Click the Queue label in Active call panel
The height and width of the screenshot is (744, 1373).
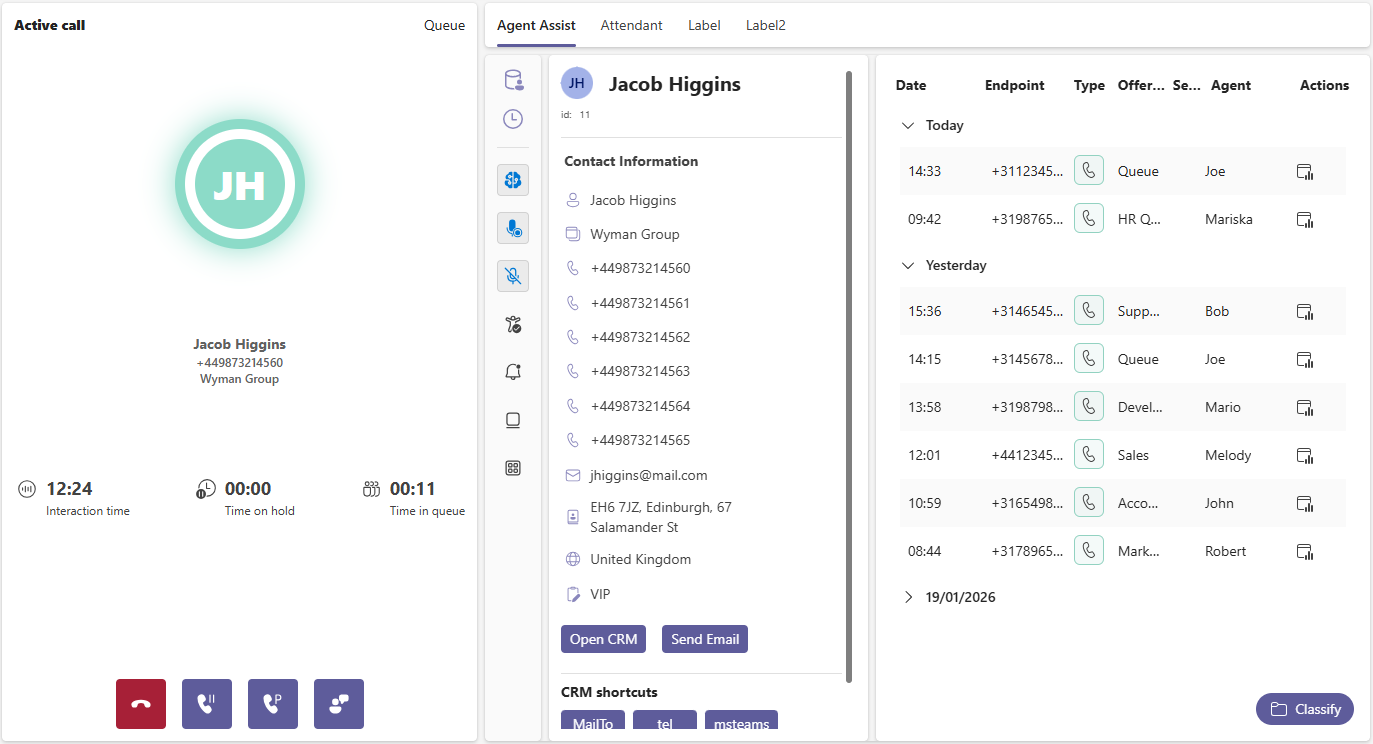point(444,25)
